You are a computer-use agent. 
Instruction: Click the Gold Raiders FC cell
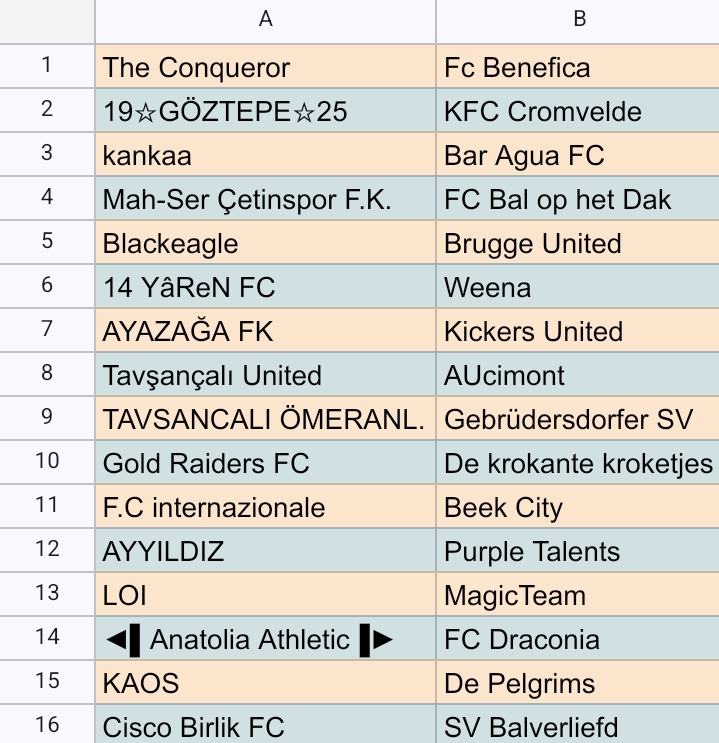pyautogui.click(x=265, y=462)
